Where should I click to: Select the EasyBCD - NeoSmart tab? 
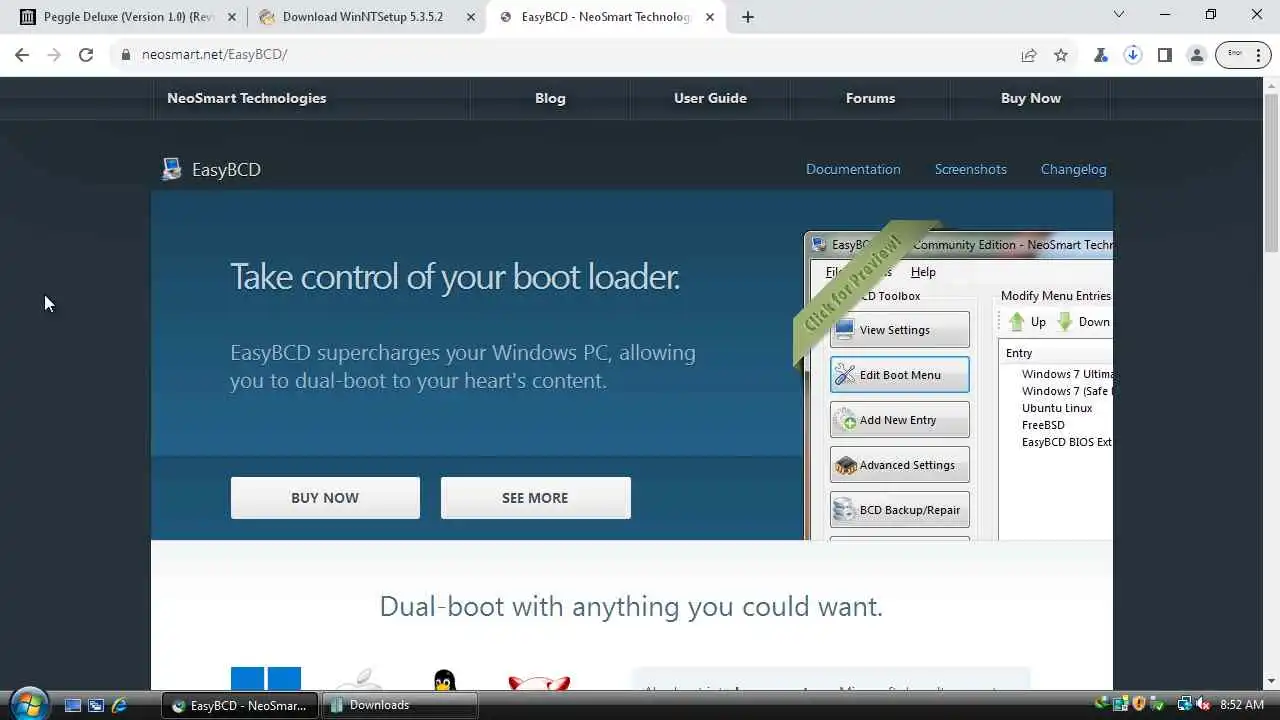(x=606, y=17)
